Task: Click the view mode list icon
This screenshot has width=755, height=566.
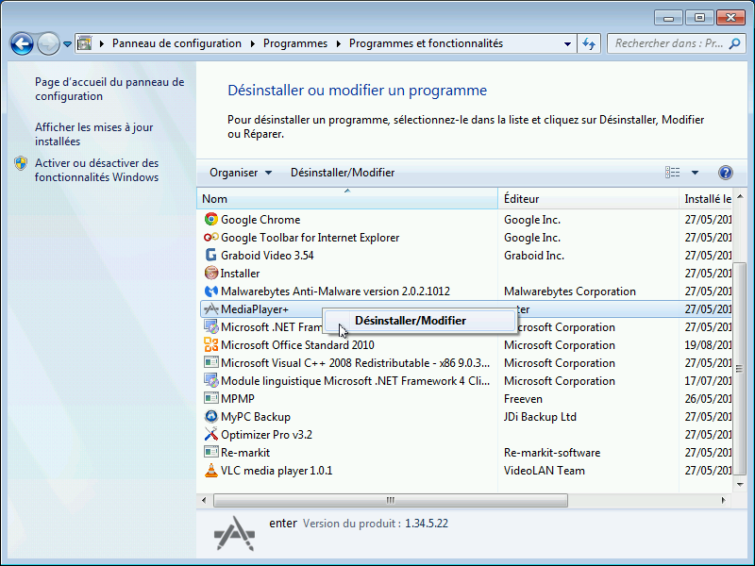Action: tap(672, 172)
